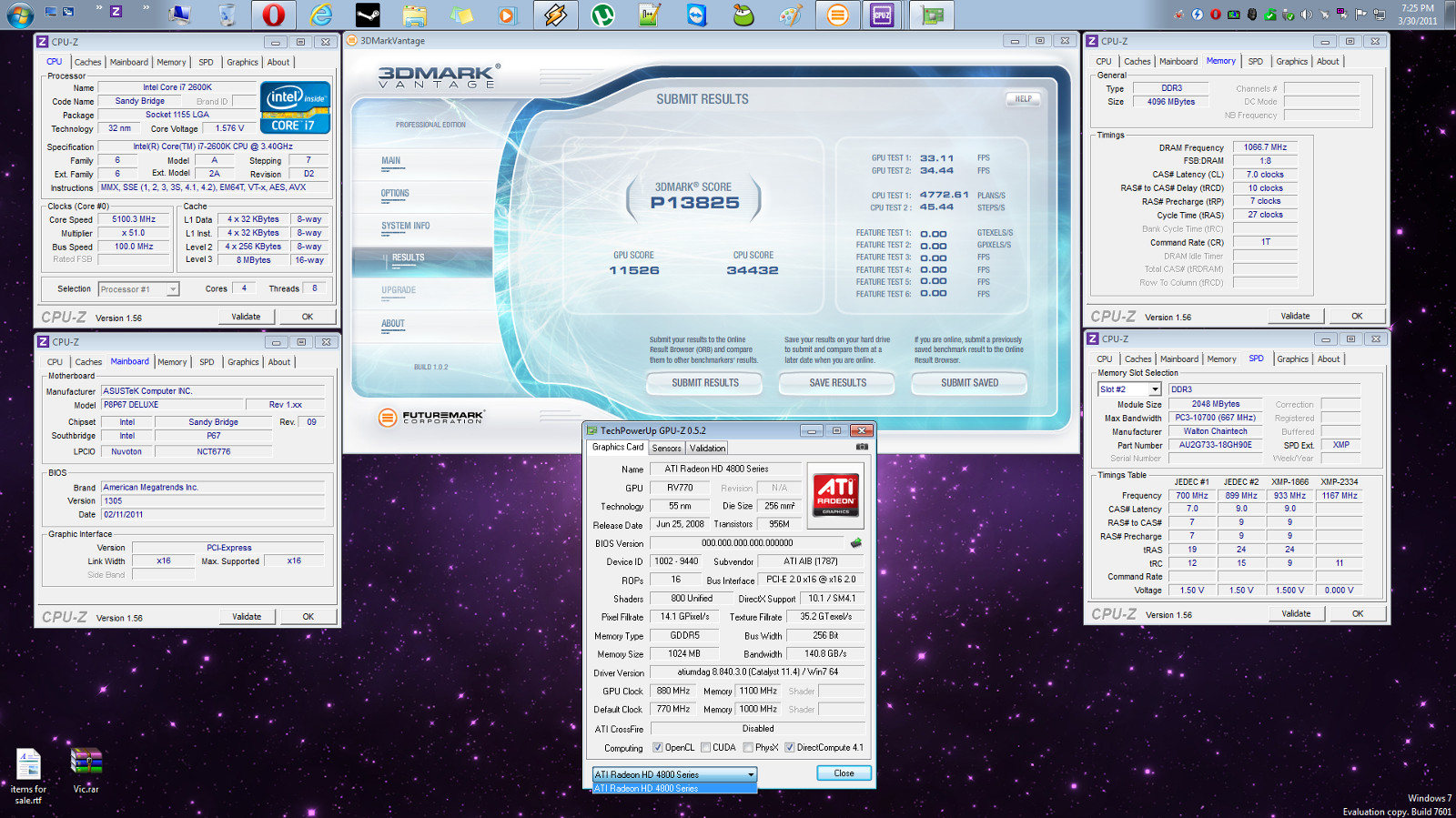This screenshot has height=818, width=1456.
Task: Open the Opera browser from the taskbar
Action: click(x=273, y=15)
